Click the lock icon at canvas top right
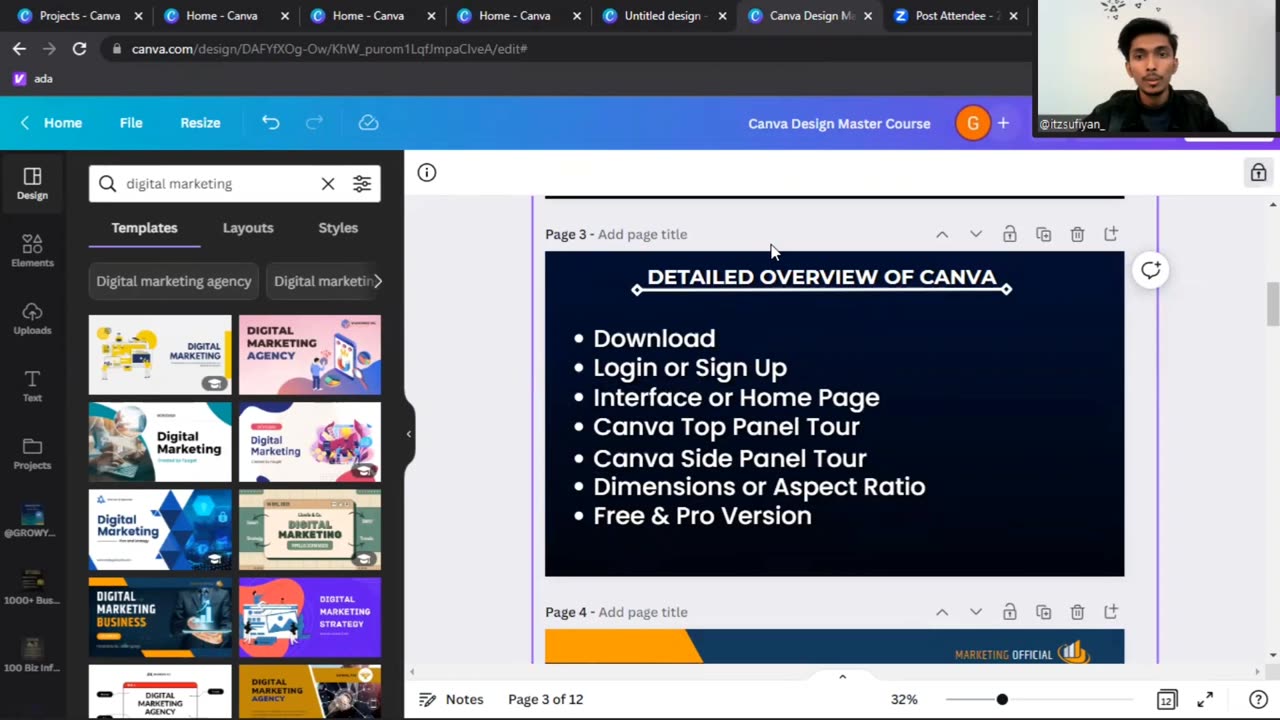The height and width of the screenshot is (720, 1280). coord(1258,172)
